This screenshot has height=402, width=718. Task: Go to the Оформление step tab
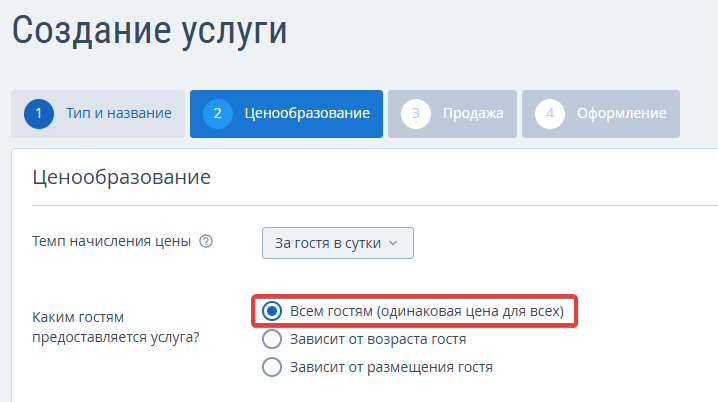pos(601,114)
